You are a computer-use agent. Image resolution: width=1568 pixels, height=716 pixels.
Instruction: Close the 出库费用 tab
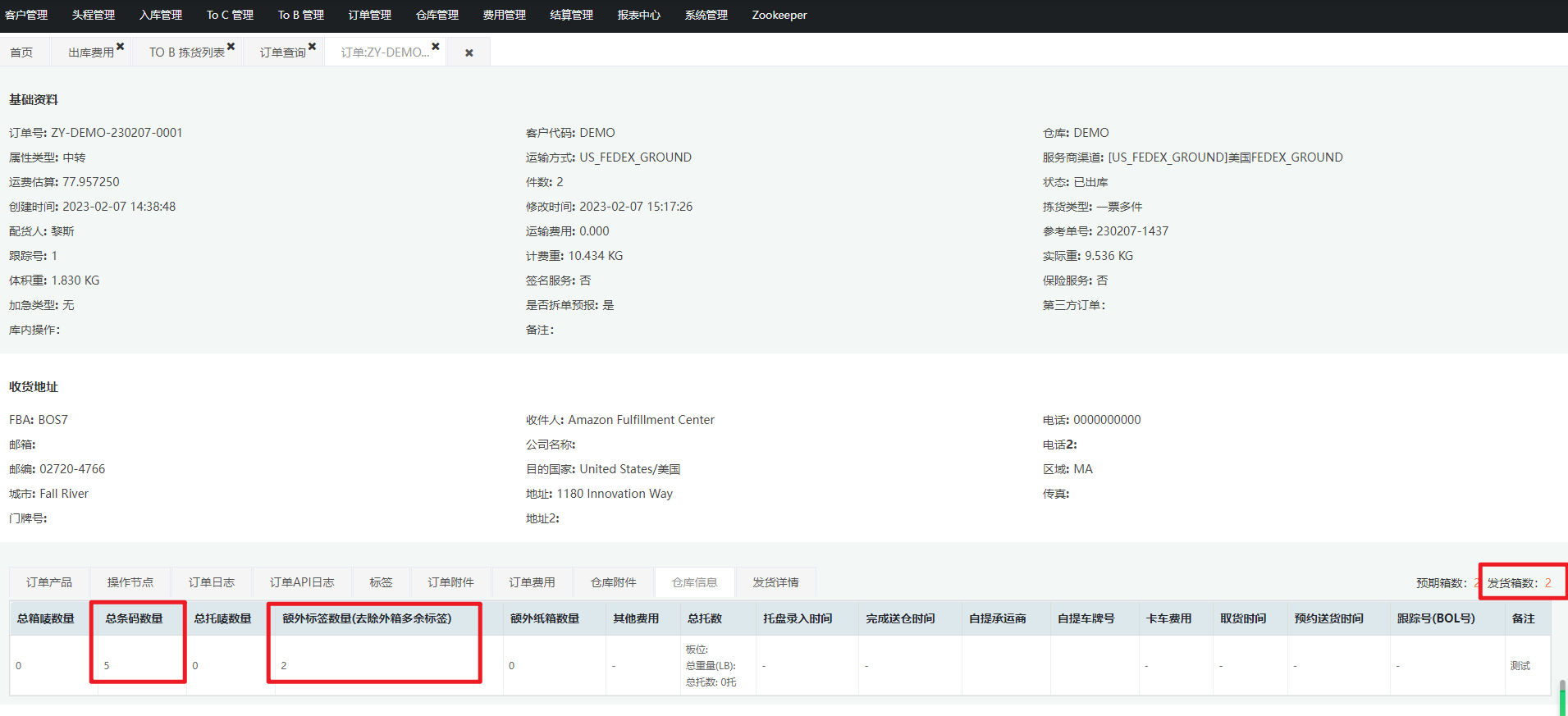121,47
